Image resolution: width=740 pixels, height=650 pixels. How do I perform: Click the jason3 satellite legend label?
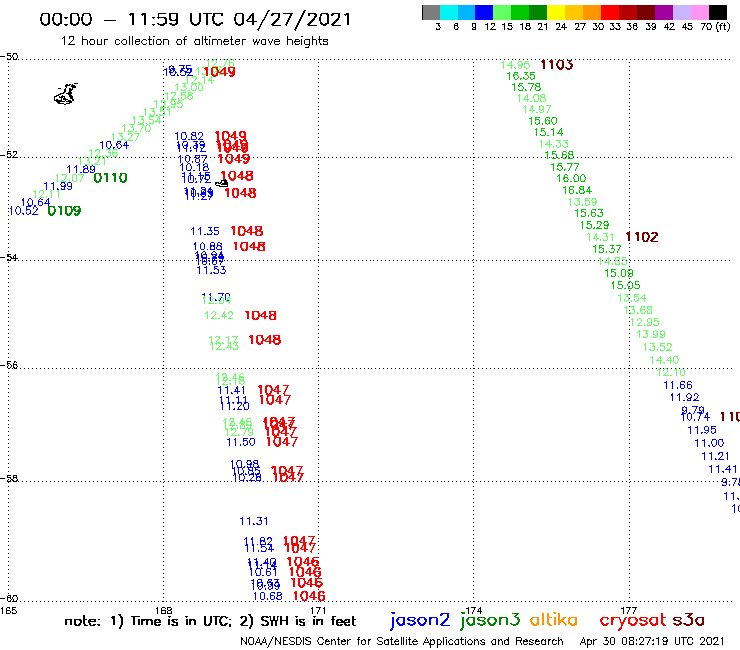coord(490,620)
